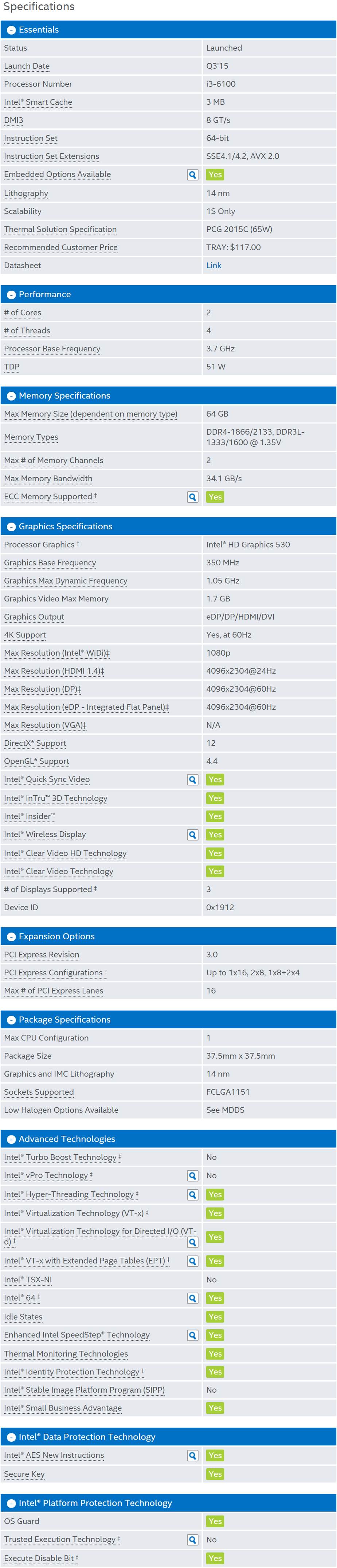Click the Intel Smart Cache term
Screen dimensions: 337x1568
(x=38, y=102)
